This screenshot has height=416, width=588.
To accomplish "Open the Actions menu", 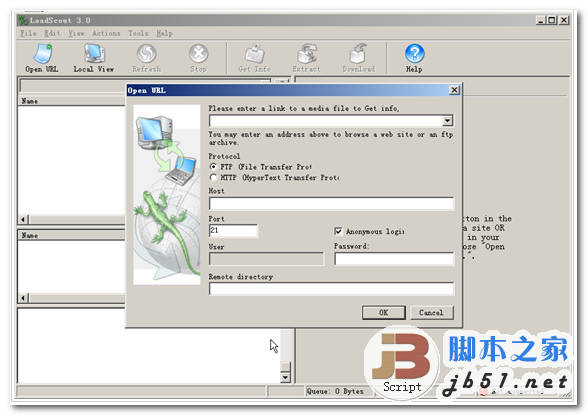I will [x=106, y=33].
